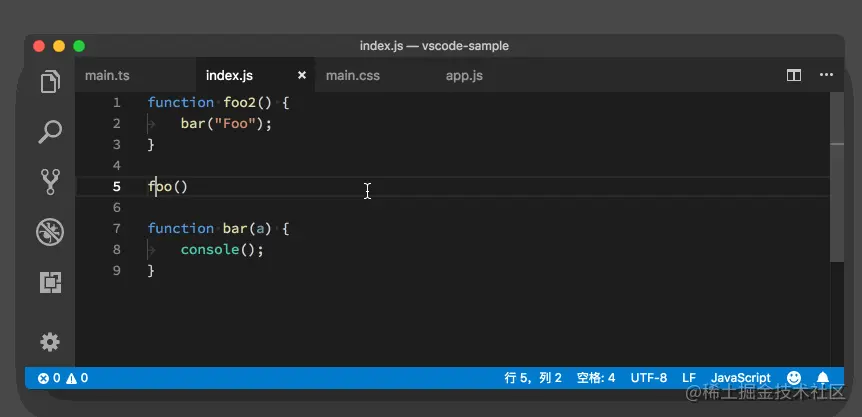Click the parameter a on line 7
The height and width of the screenshot is (417, 862).
pyautogui.click(x=261, y=229)
